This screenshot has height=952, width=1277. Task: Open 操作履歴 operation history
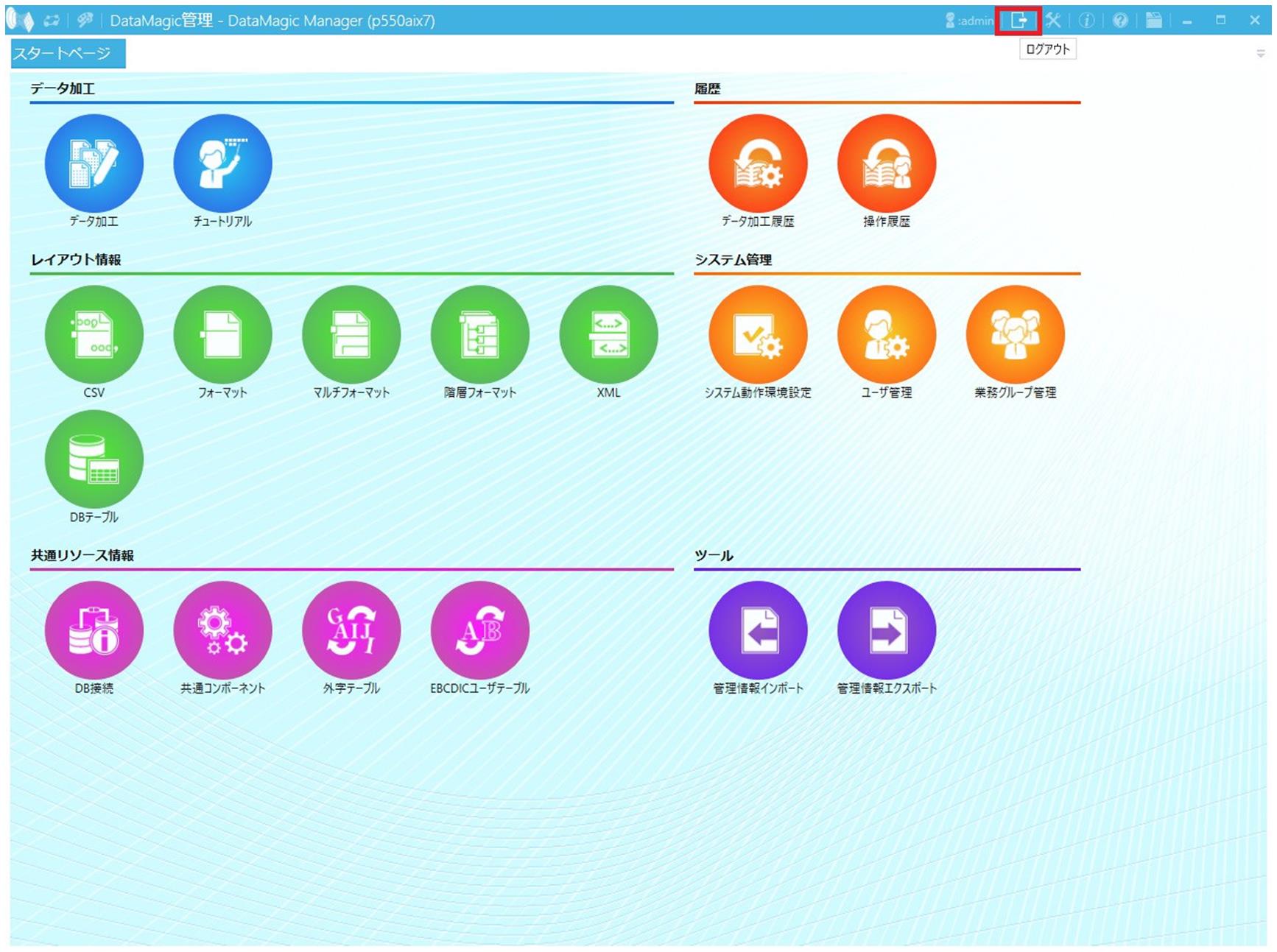point(887,163)
